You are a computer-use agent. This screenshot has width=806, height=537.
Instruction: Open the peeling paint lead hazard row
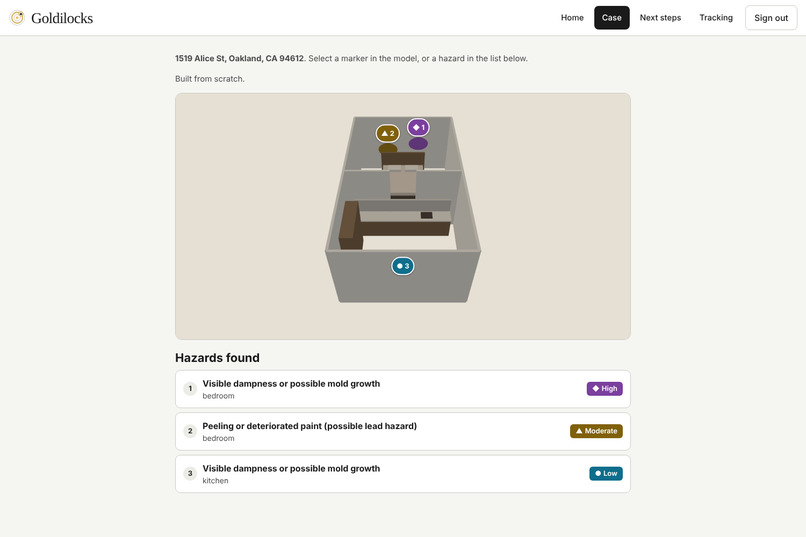403,432
